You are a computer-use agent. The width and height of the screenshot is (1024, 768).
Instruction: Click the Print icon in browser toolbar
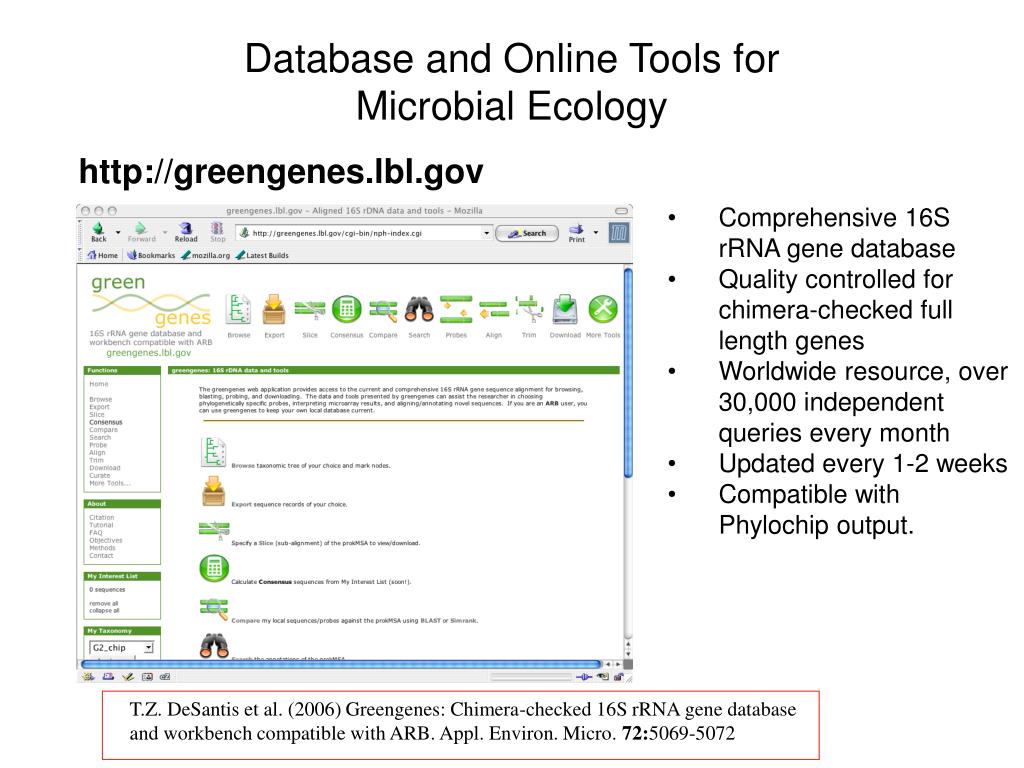pyautogui.click(x=576, y=229)
